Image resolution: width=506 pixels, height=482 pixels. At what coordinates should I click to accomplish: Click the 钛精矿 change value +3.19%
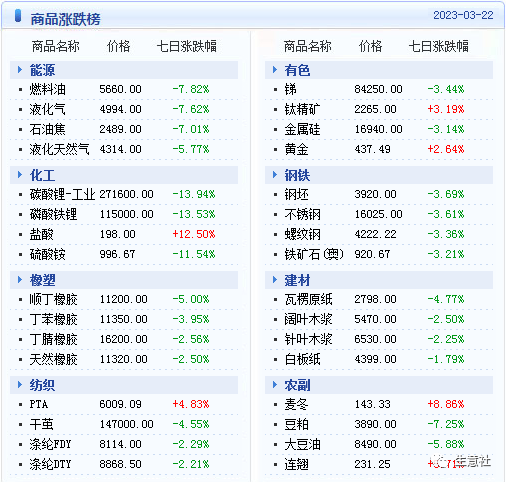click(446, 109)
